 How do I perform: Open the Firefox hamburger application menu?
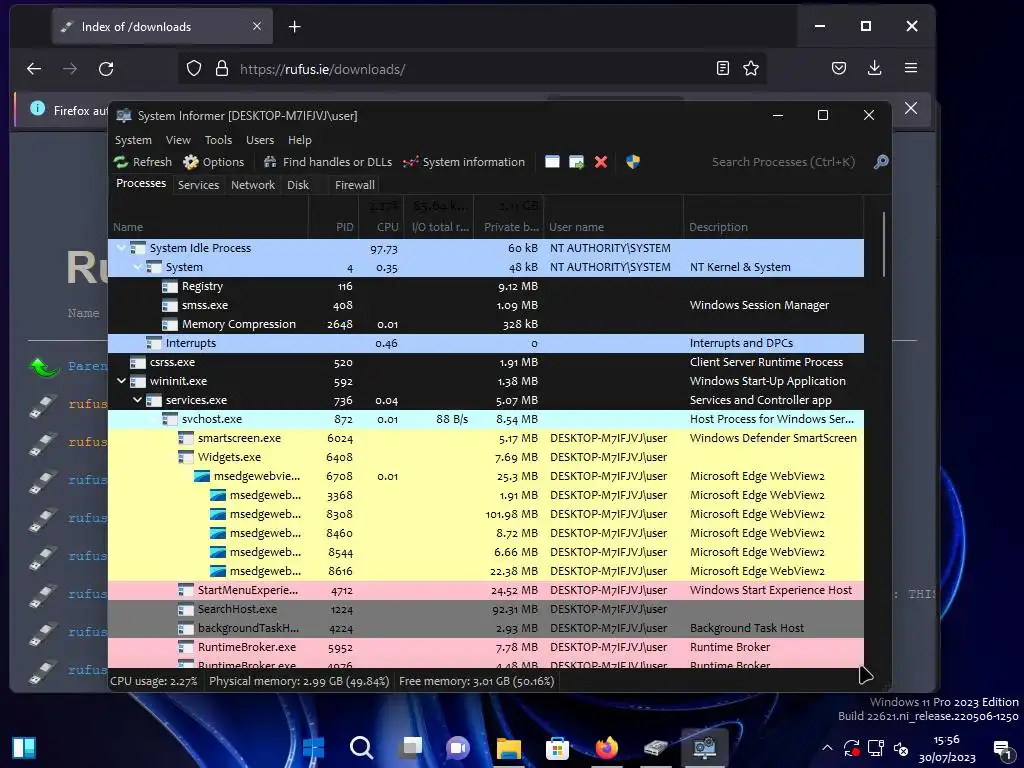click(911, 68)
